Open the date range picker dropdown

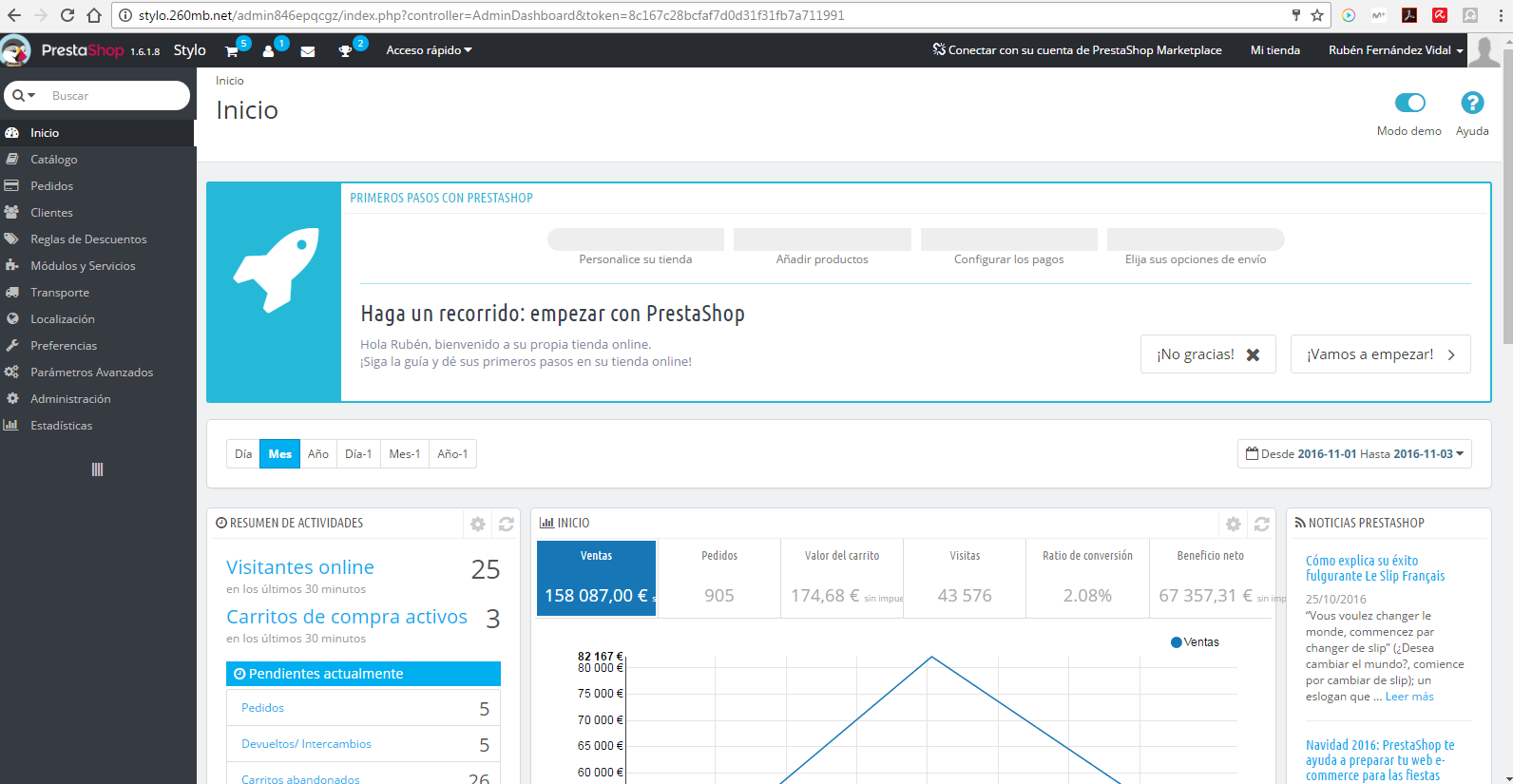pos(1354,454)
